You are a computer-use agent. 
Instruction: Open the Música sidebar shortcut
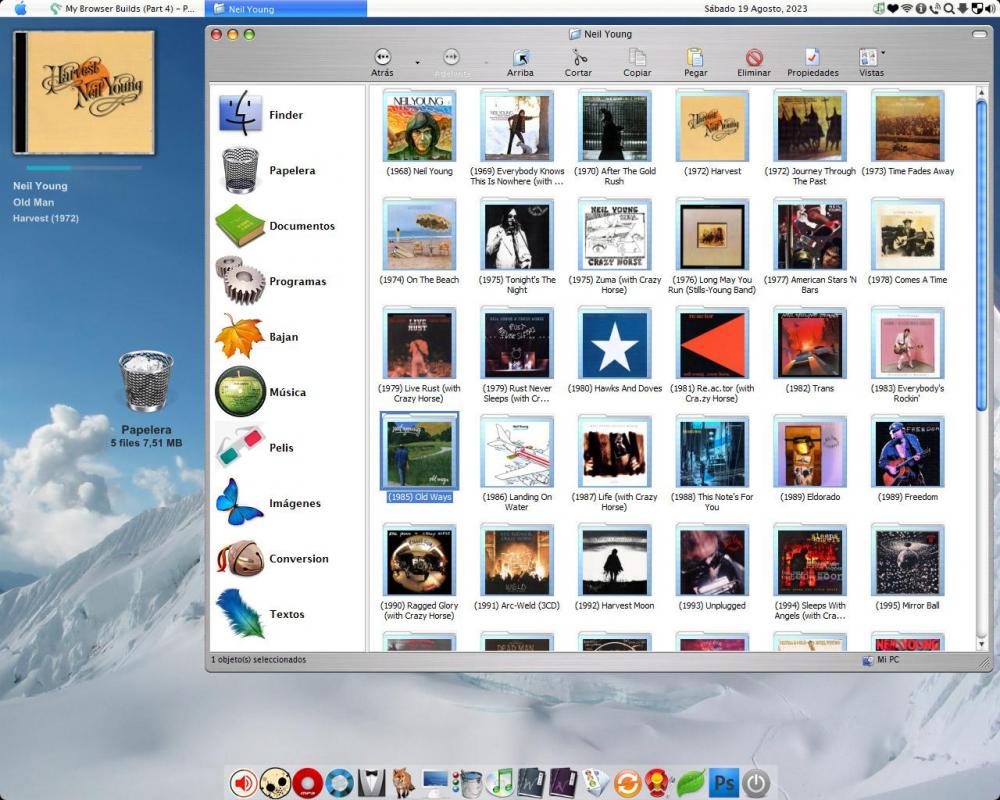pos(262,392)
